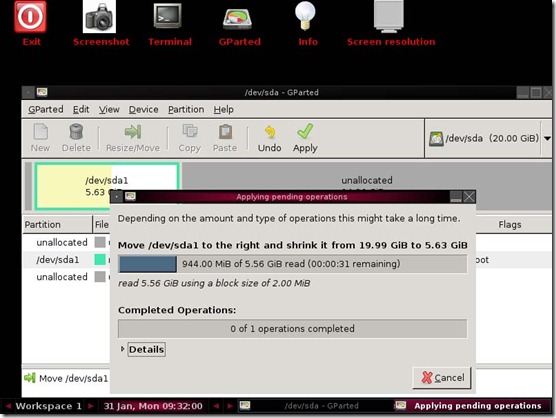Click the Undo toolbar arrow
Image resolution: width=556 pixels, height=418 pixels.
click(x=270, y=132)
